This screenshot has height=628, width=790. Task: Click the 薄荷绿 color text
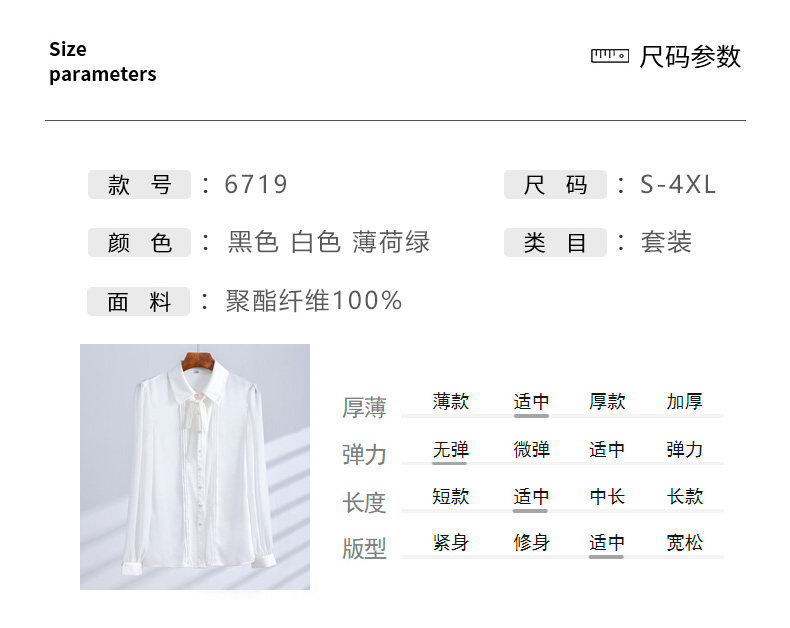(391, 242)
